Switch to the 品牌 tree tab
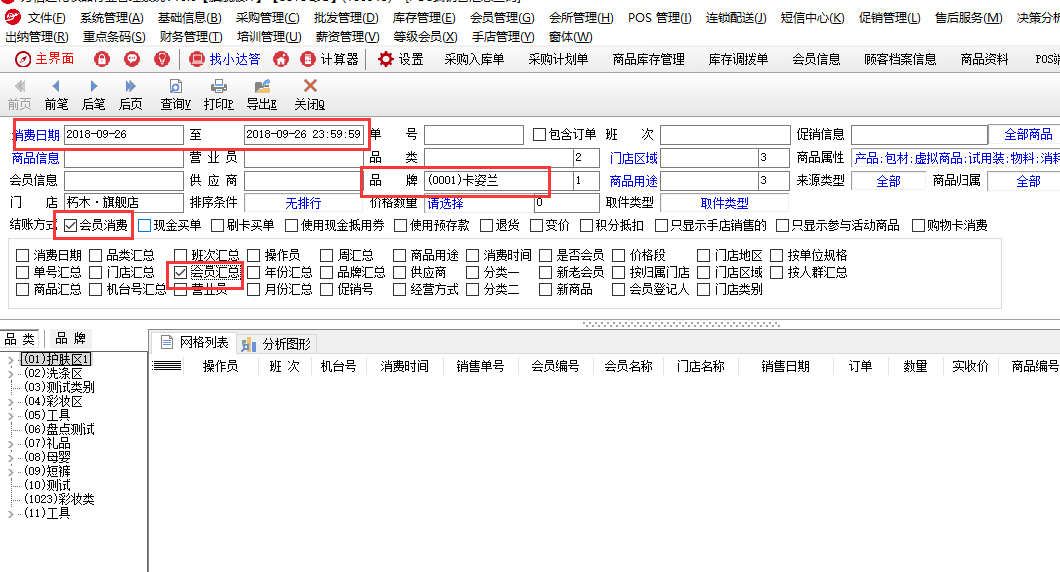Image resolution: width=1060 pixels, height=572 pixels. coord(70,339)
